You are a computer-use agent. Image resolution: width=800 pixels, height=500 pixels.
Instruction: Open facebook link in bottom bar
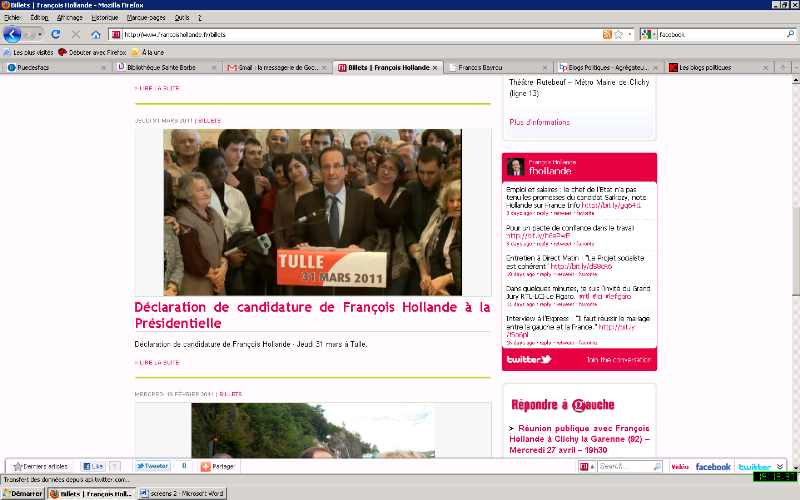713,466
